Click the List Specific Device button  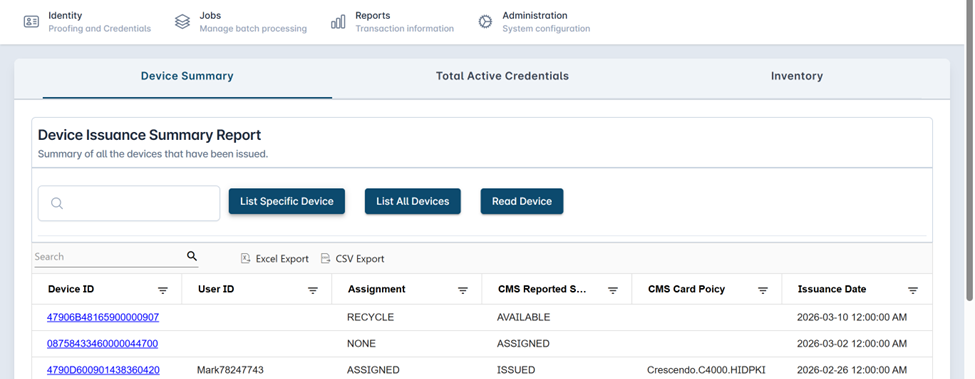pyautogui.click(x=287, y=201)
